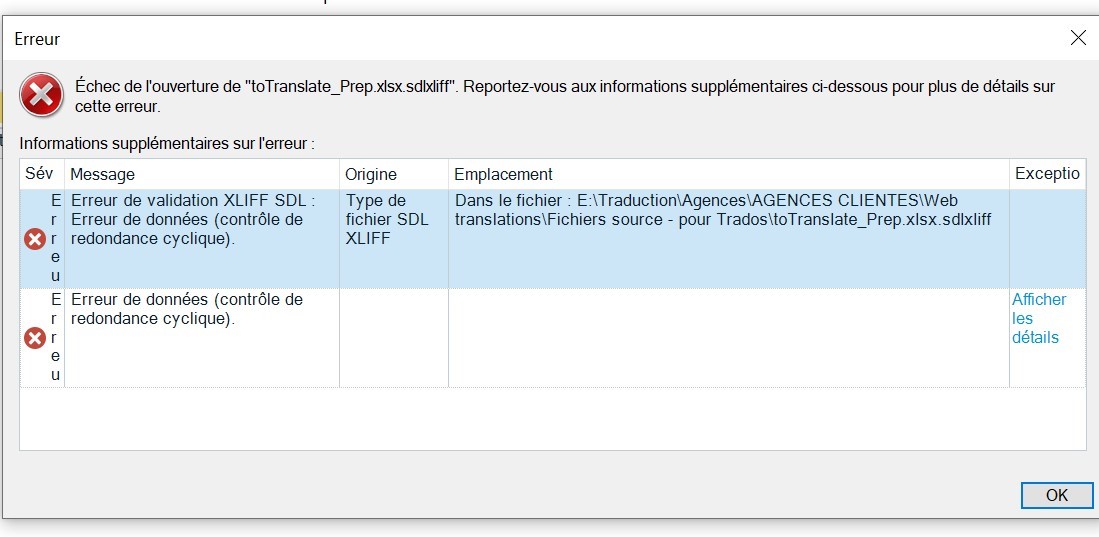Click 'Informations supplémentaires sur l'erreur' label

tap(168, 144)
